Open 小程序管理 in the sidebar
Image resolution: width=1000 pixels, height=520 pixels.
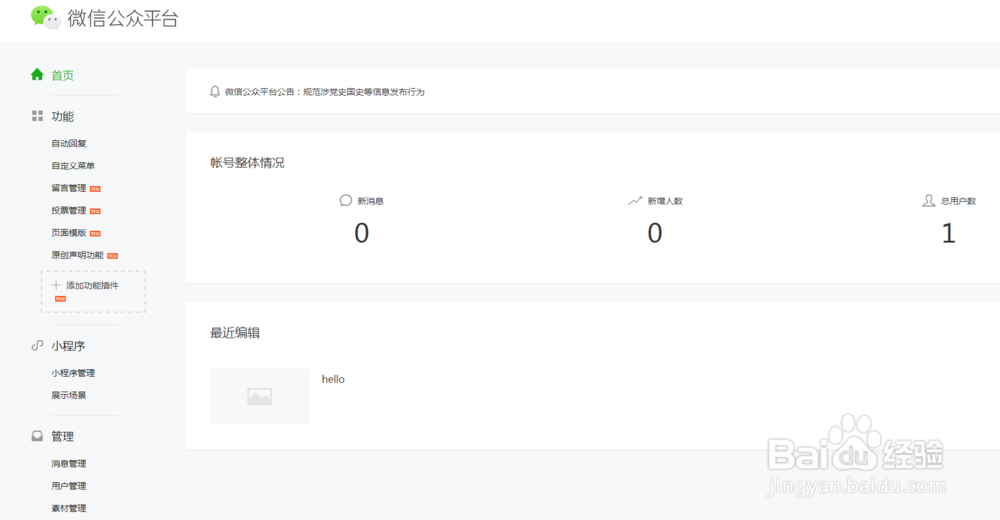[x=73, y=373]
